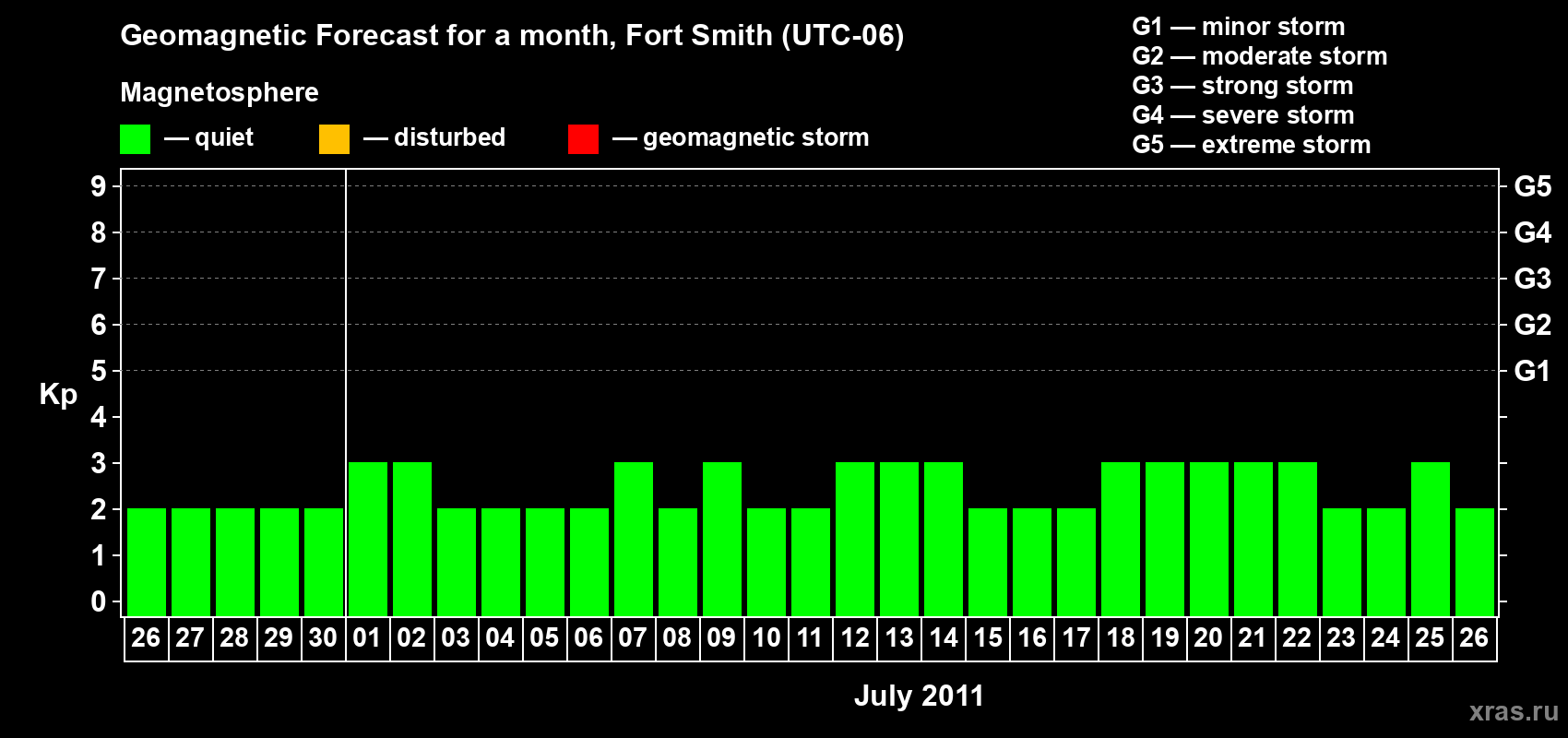Click the Kp value 9 on axis

click(x=99, y=186)
